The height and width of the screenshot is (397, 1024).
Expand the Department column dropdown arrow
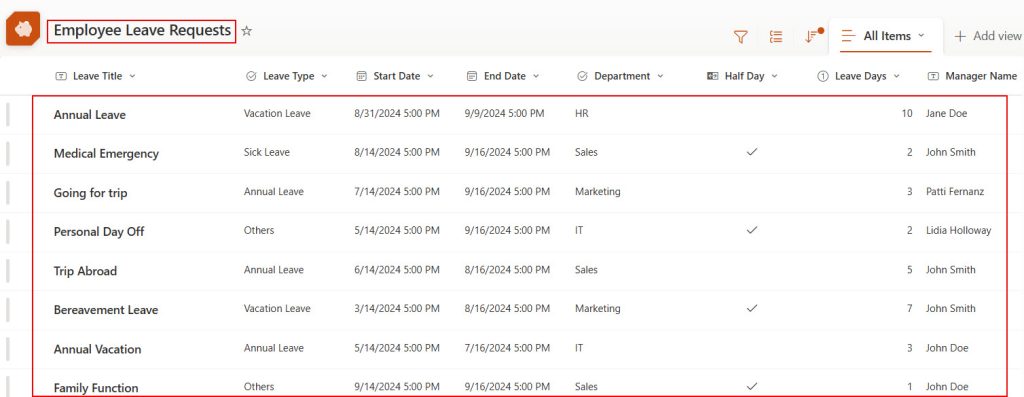coord(660,76)
